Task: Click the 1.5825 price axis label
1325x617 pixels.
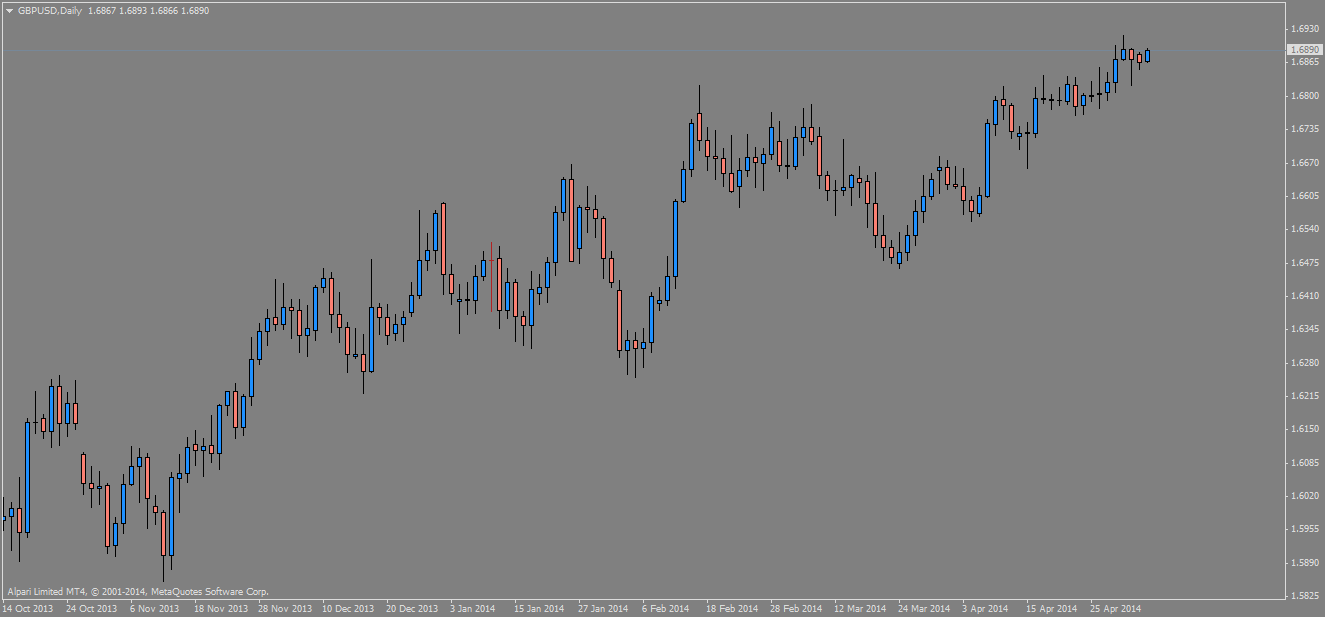Action: tap(1303, 596)
